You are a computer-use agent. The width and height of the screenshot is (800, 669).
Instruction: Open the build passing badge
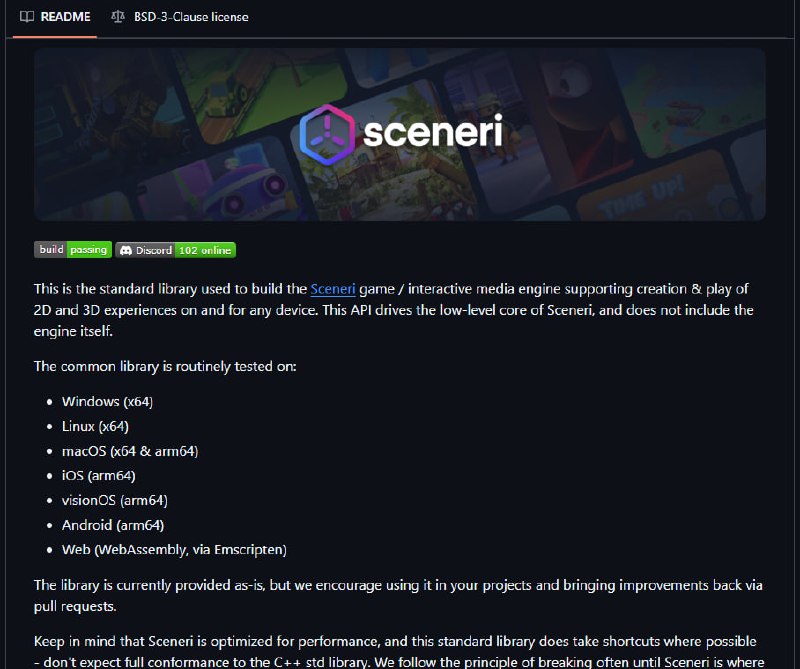click(x=73, y=250)
